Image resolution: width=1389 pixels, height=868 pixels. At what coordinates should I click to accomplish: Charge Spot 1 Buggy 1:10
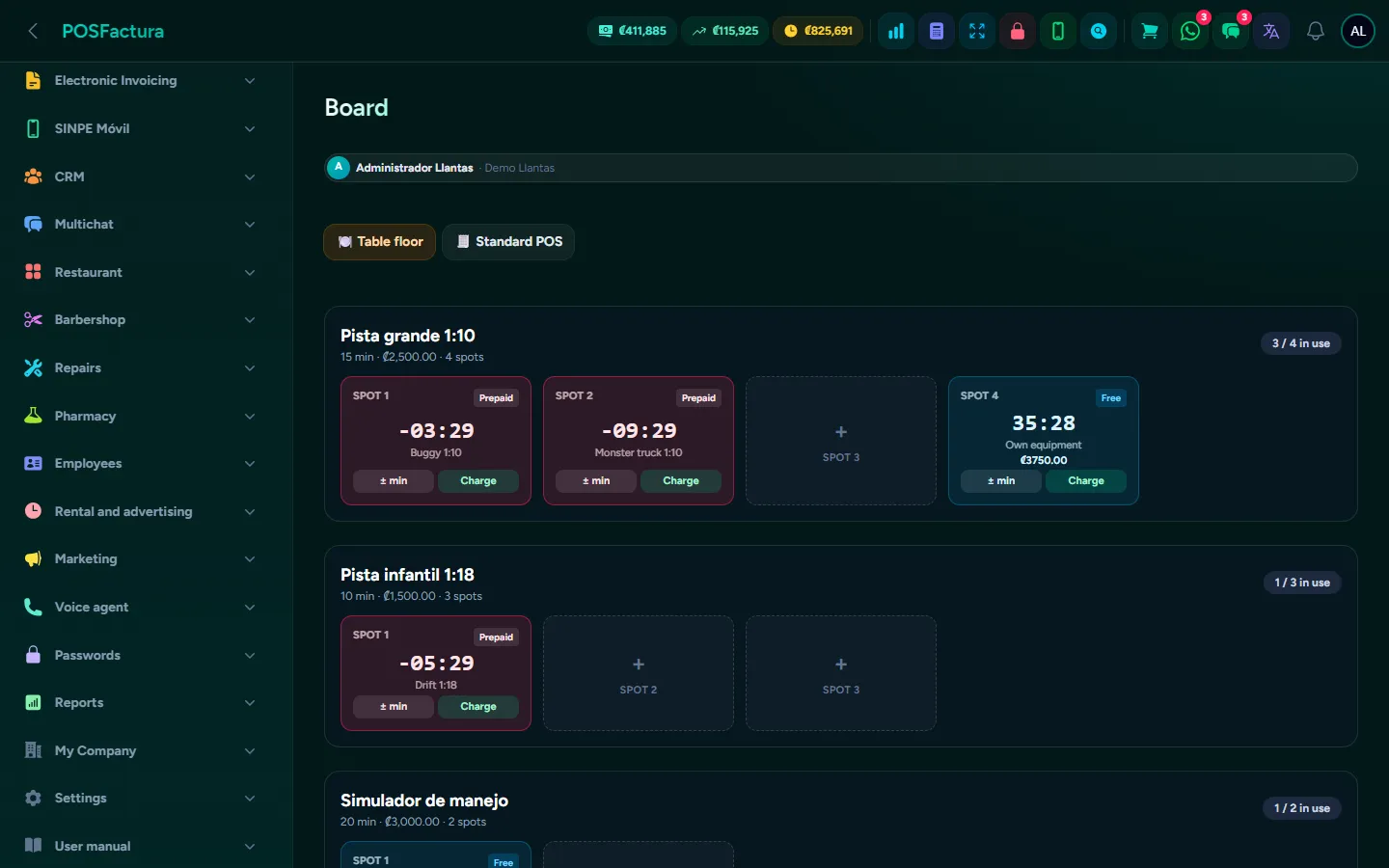(478, 481)
